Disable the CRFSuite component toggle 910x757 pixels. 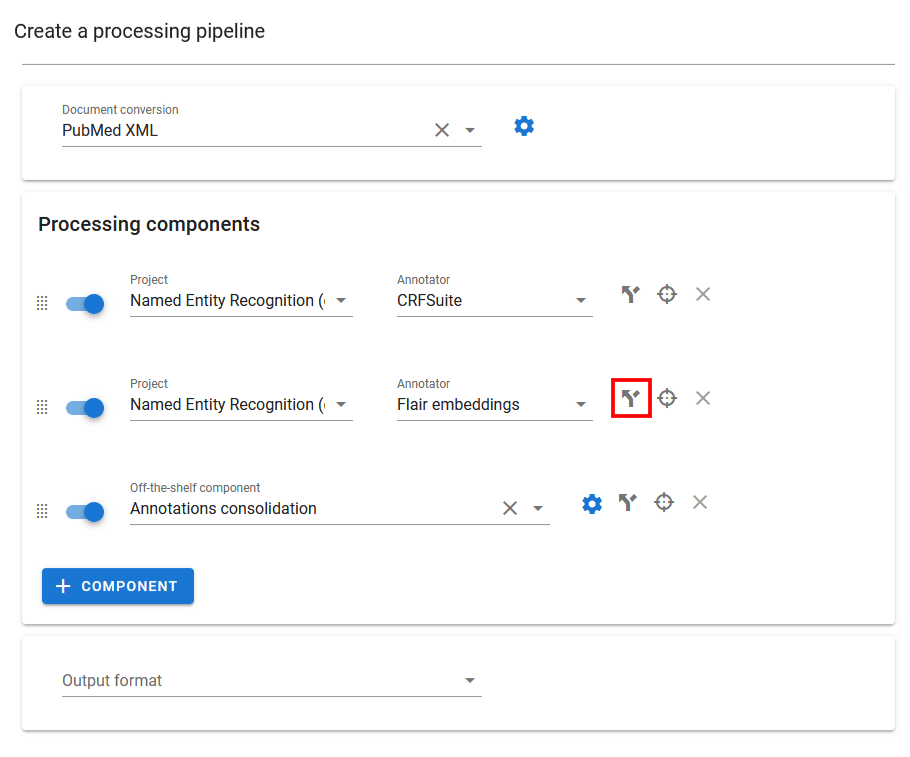pos(85,304)
